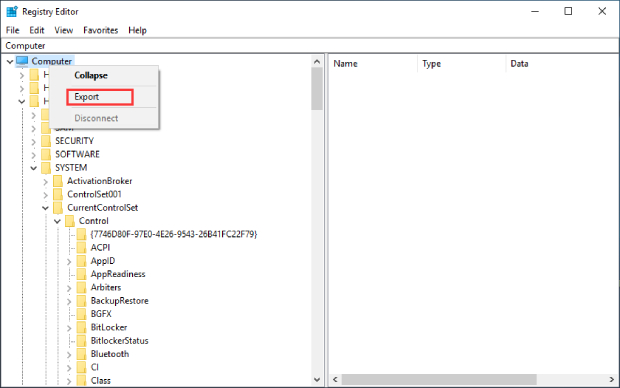Click the BGFX folder icon
This screenshot has width=620, height=388.
coord(81,314)
